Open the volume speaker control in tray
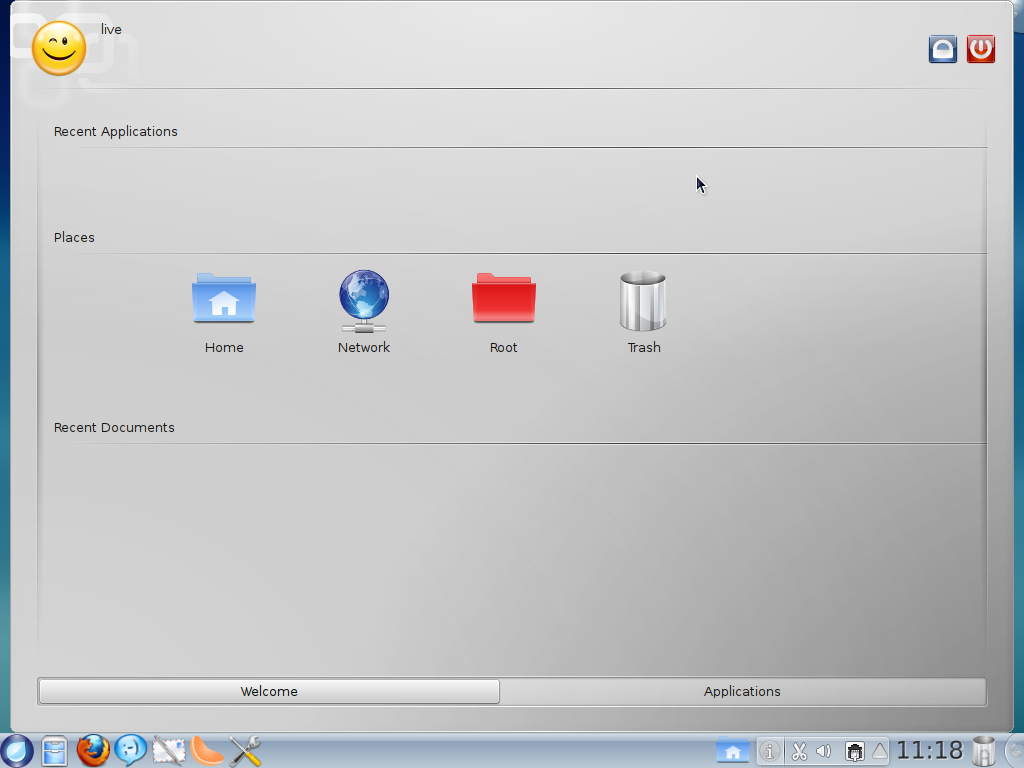Viewport: 1024px width, 768px height. tap(824, 751)
